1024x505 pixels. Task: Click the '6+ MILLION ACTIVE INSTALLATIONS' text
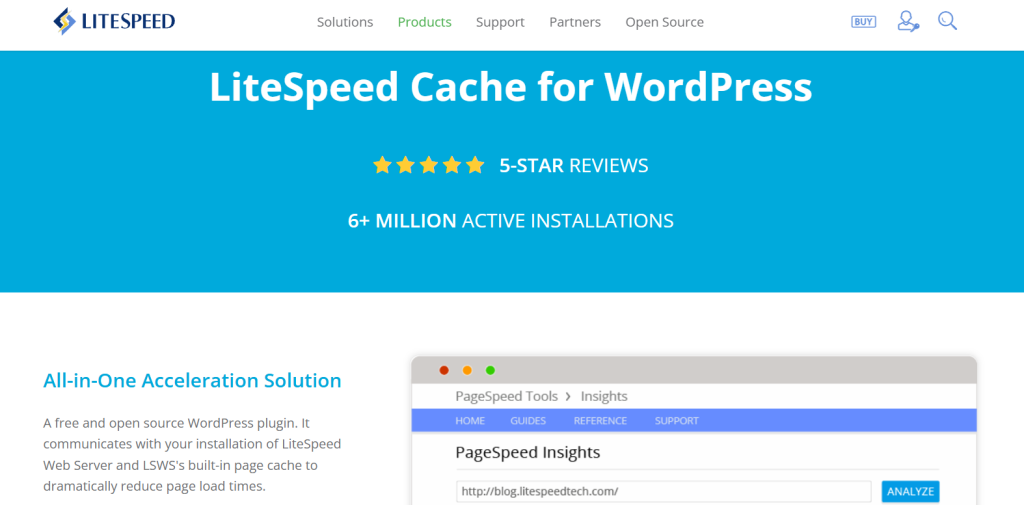[x=511, y=221]
